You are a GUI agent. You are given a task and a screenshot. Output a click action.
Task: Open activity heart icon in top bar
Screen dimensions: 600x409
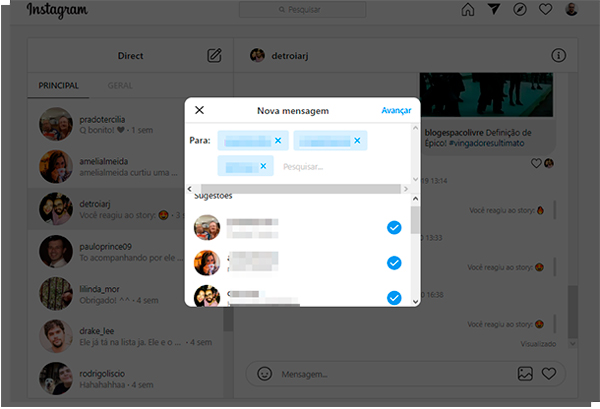(545, 9)
